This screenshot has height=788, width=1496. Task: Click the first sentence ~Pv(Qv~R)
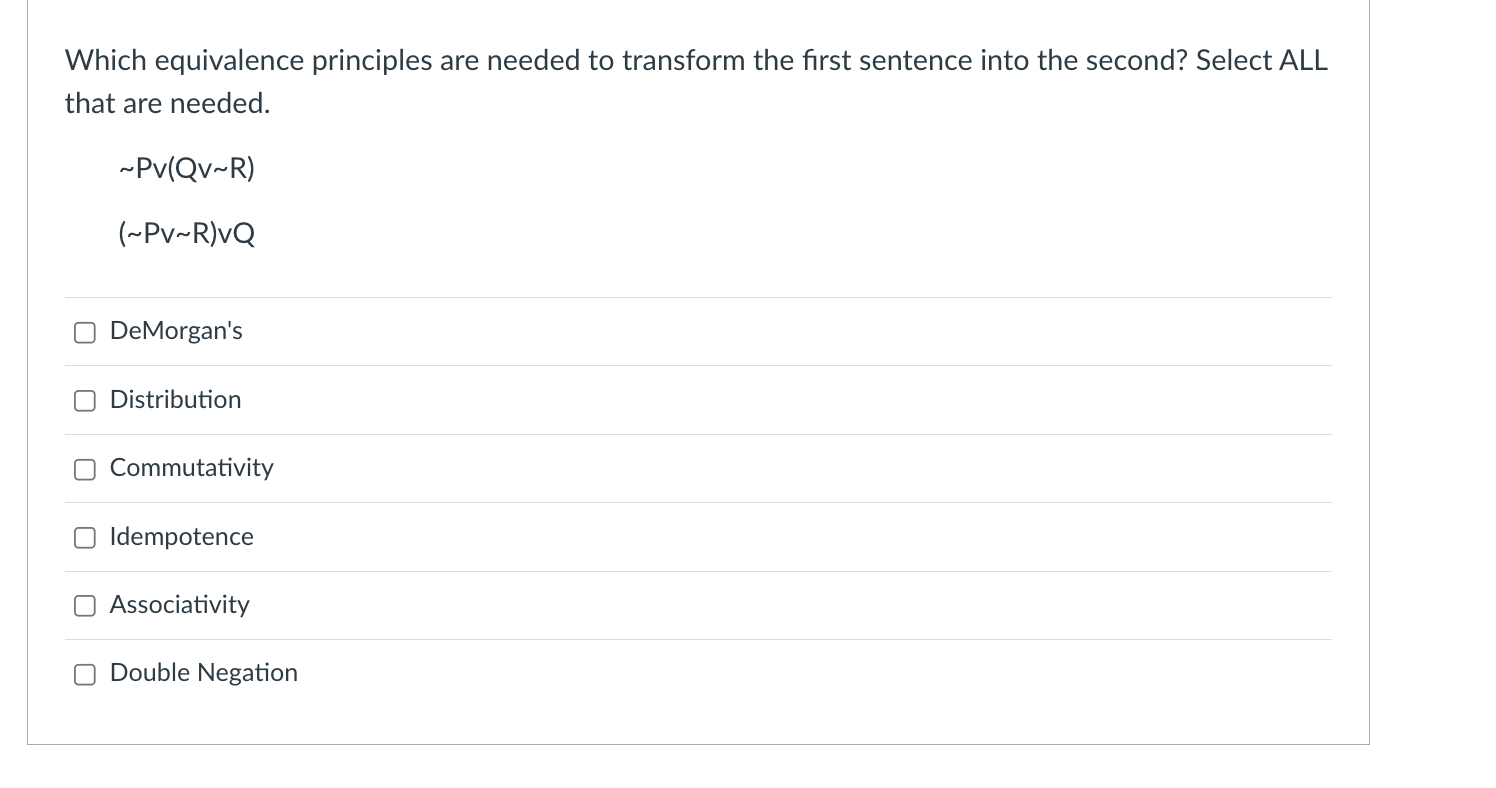(x=186, y=169)
